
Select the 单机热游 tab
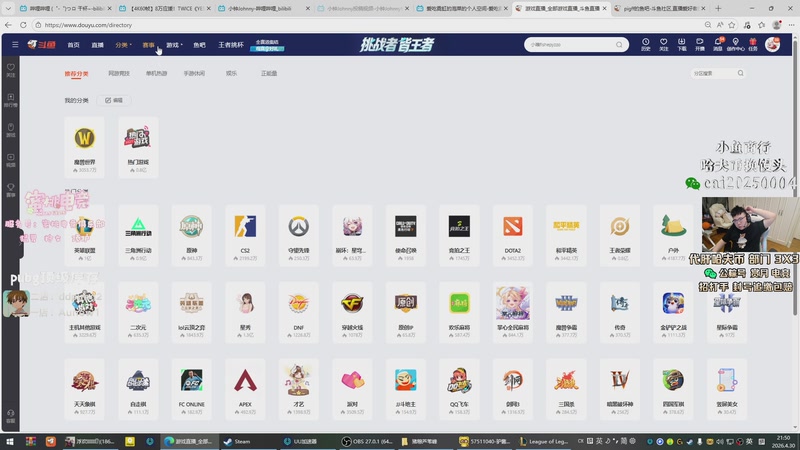click(x=157, y=73)
